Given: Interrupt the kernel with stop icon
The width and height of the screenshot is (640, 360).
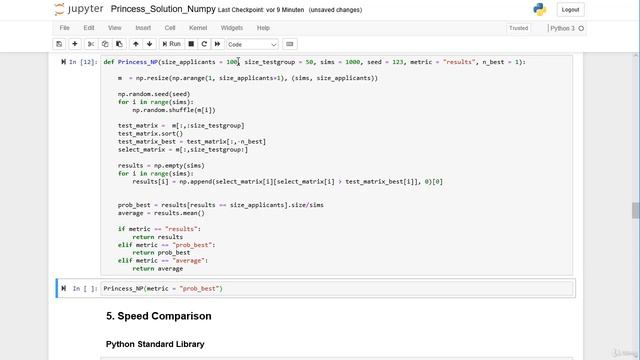Looking at the screenshot, I should point(191,44).
